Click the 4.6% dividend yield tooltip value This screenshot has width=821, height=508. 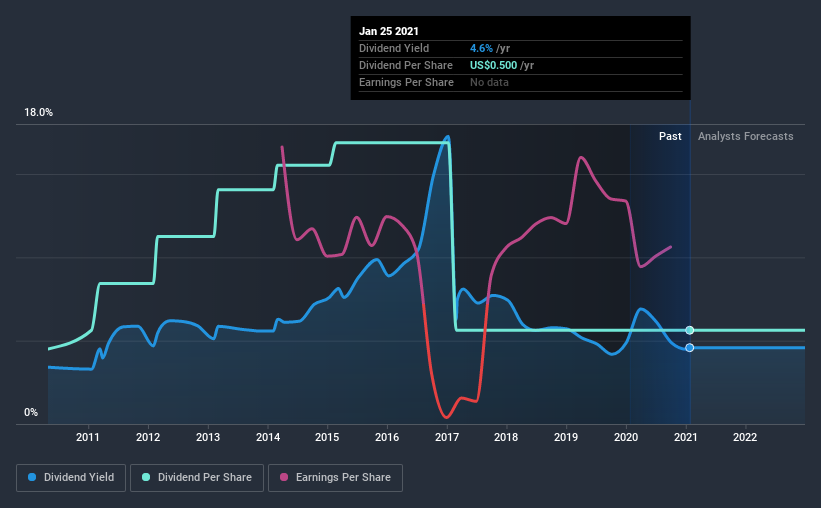click(481, 48)
